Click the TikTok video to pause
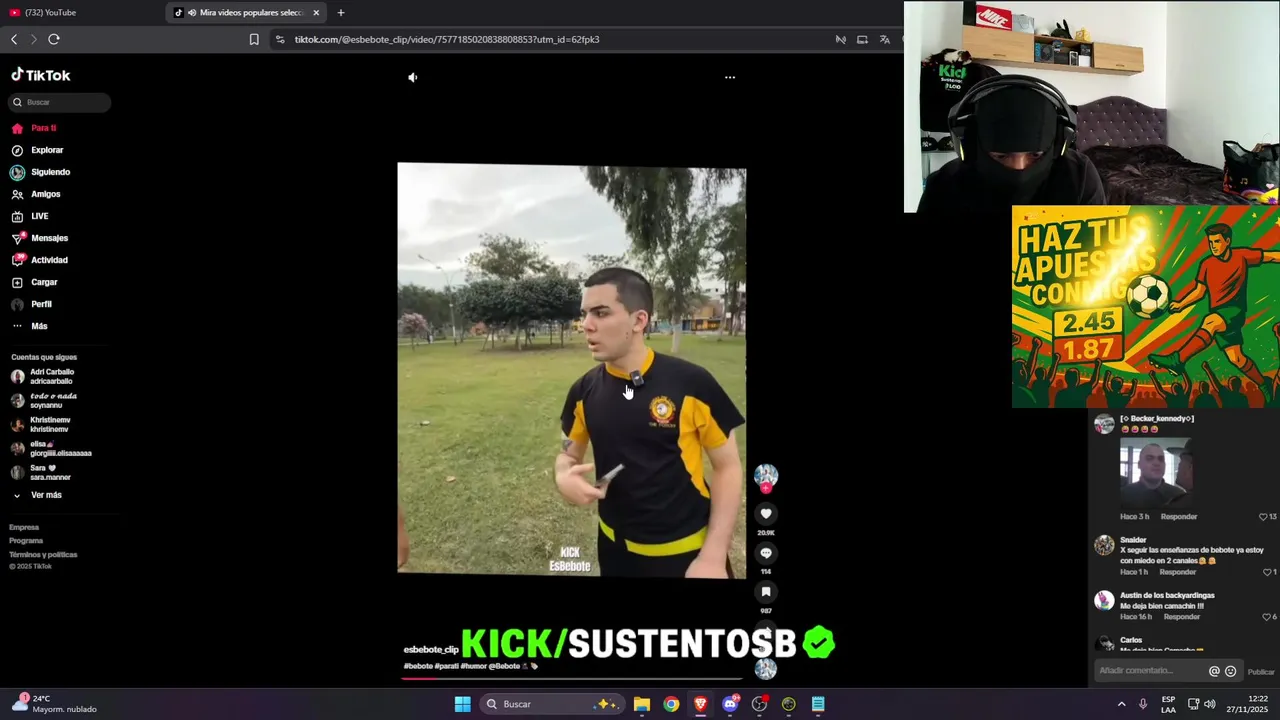The height and width of the screenshot is (720, 1280). pyautogui.click(x=571, y=370)
